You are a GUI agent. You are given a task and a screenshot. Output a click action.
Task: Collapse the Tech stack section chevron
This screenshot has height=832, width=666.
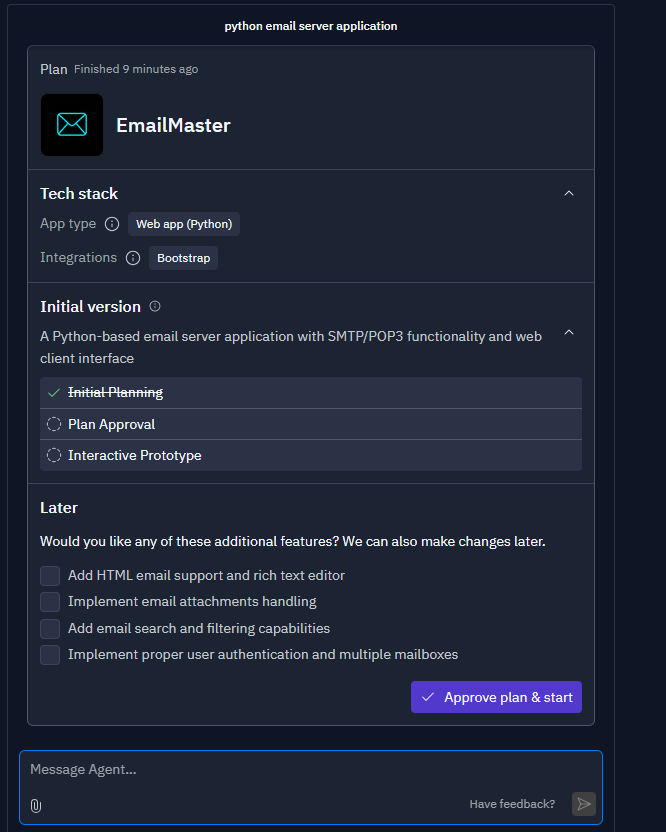pyautogui.click(x=569, y=193)
